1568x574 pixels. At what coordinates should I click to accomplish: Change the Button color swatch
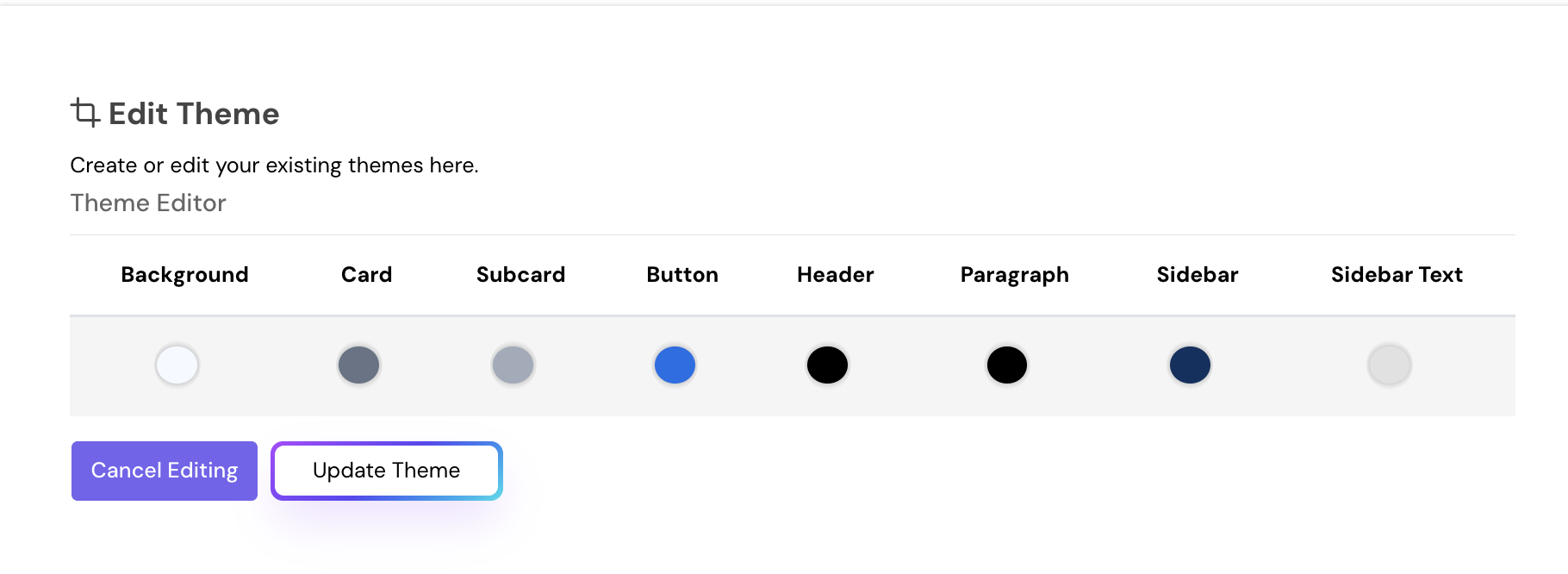tap(675, 365)
